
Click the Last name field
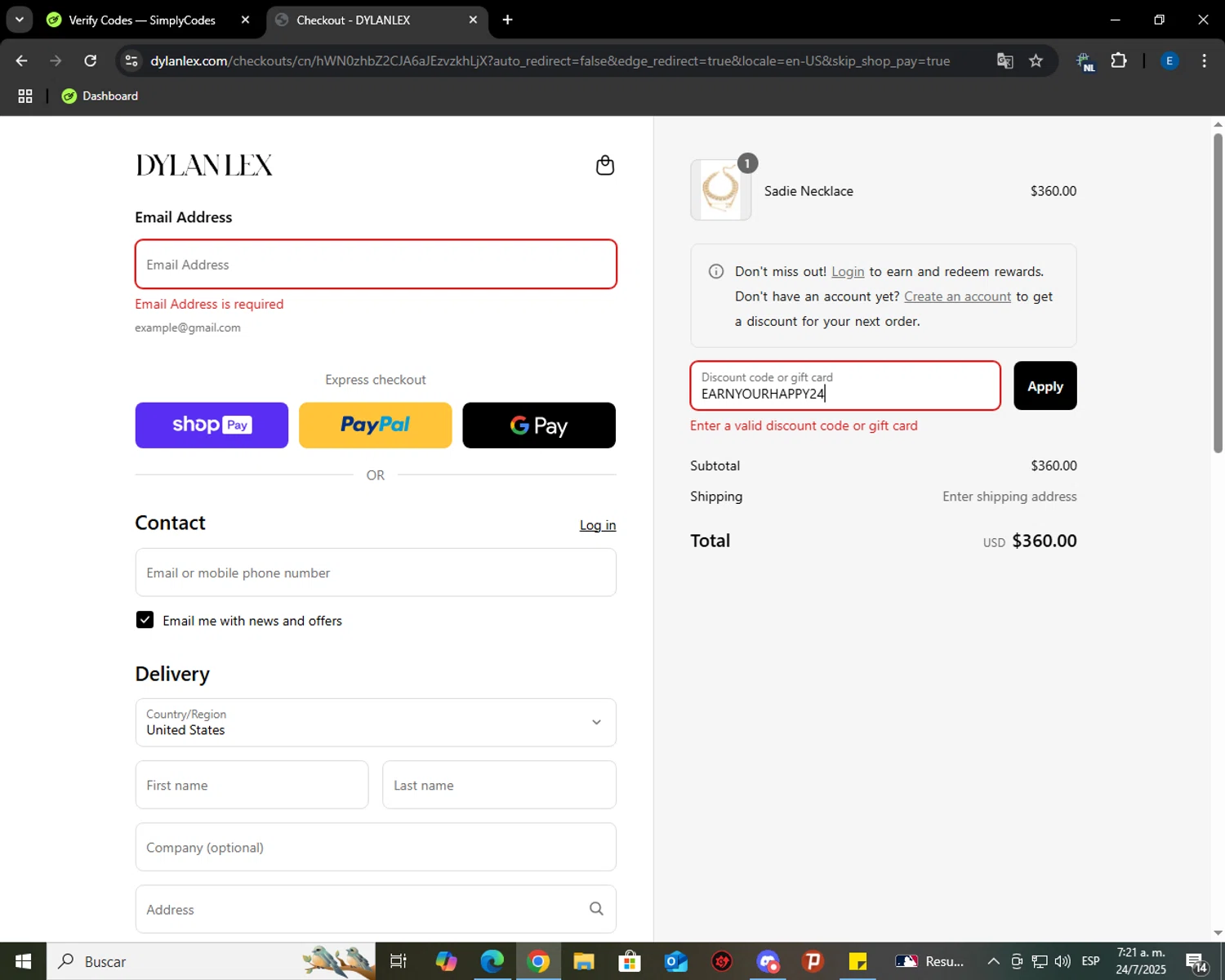point(499,785)
